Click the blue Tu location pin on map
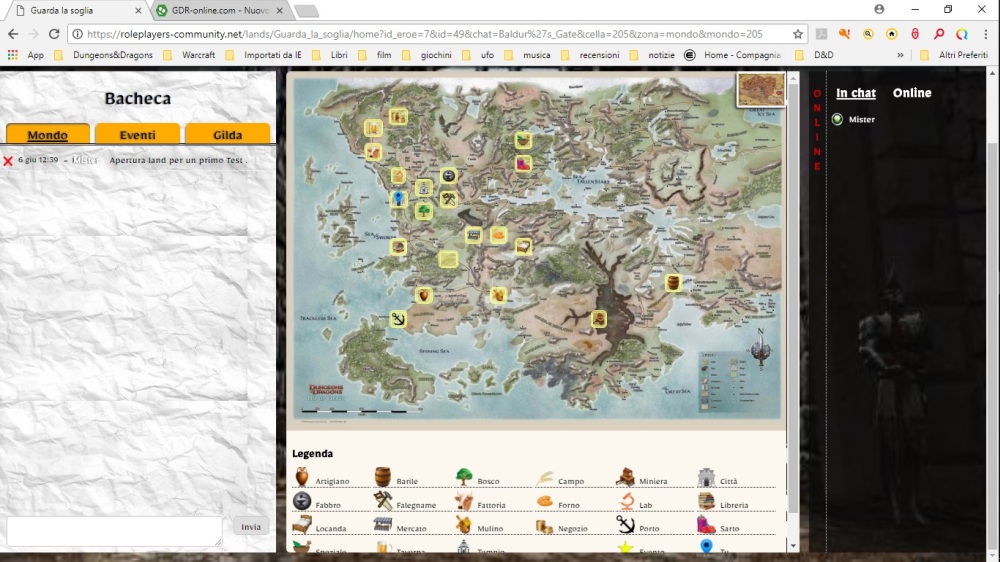 click(399, 199)
